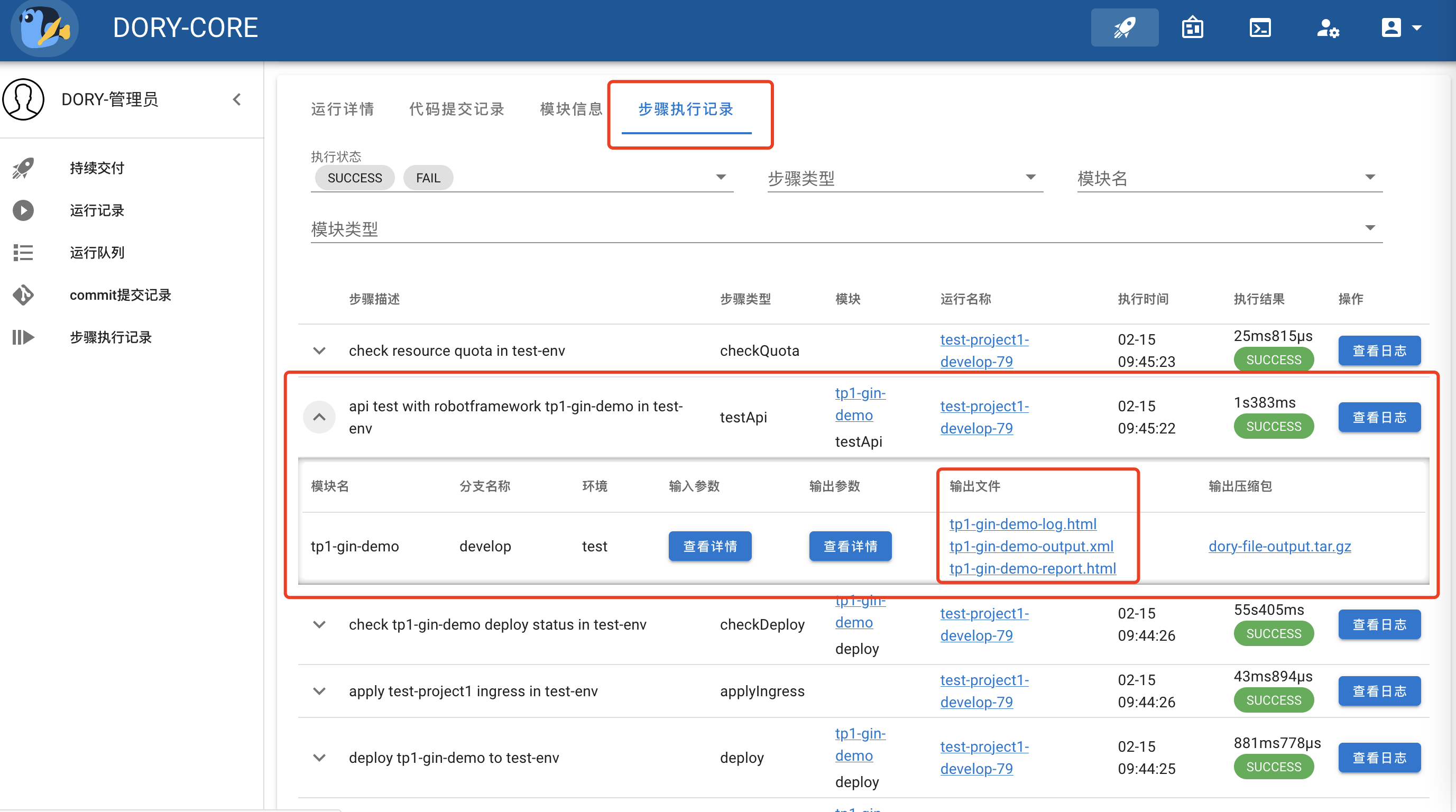Deselect the FAIL filter chip

point(428,178)
